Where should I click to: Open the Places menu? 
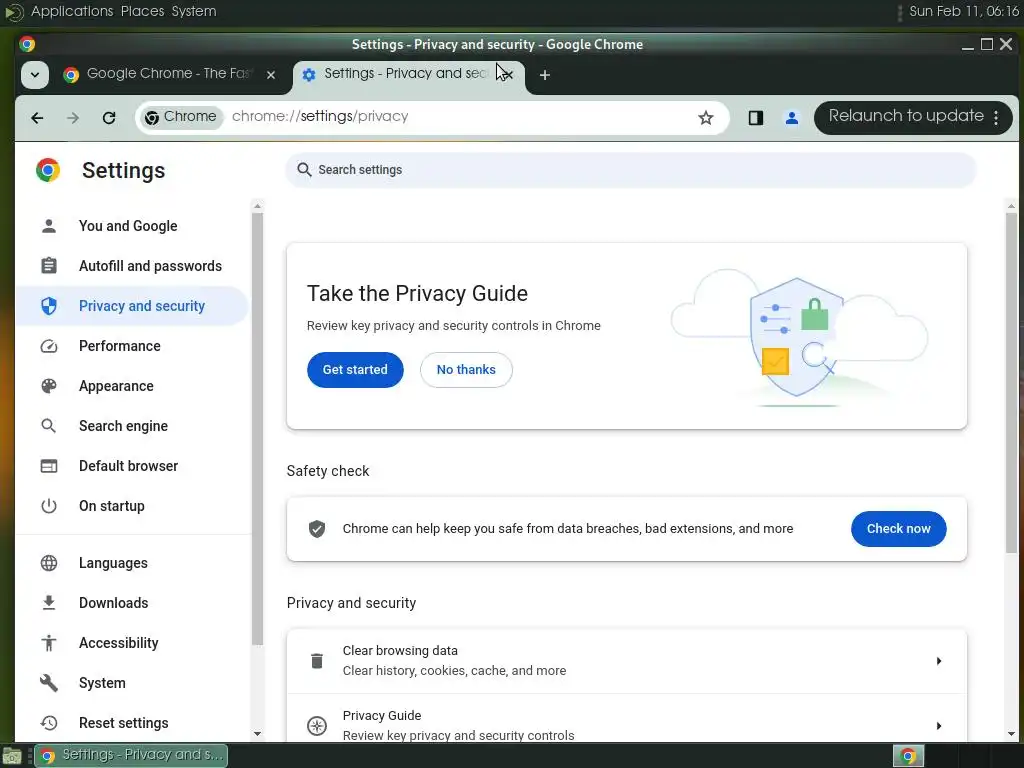point(142,11)
